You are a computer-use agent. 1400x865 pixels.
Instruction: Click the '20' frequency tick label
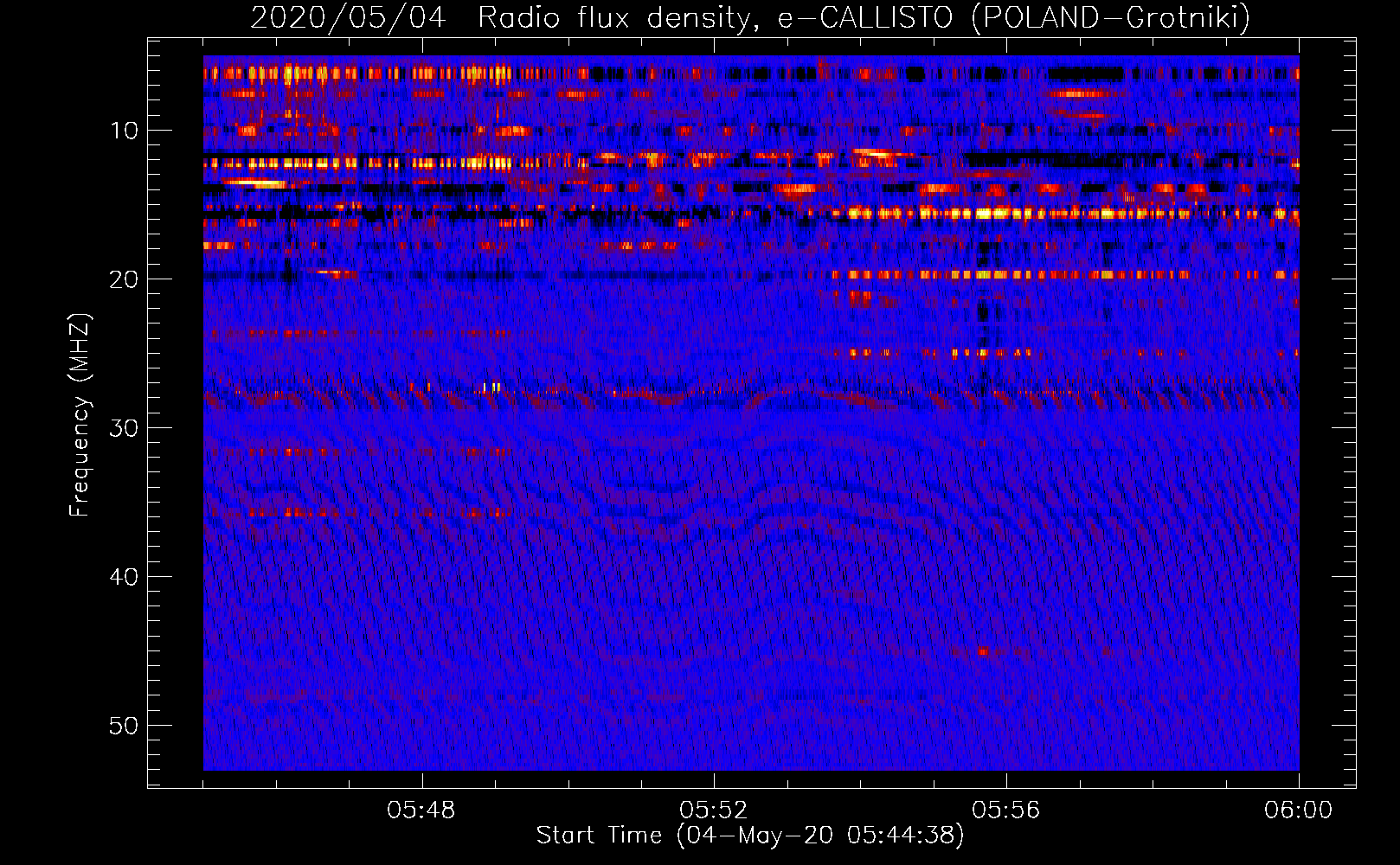(124, 279)
